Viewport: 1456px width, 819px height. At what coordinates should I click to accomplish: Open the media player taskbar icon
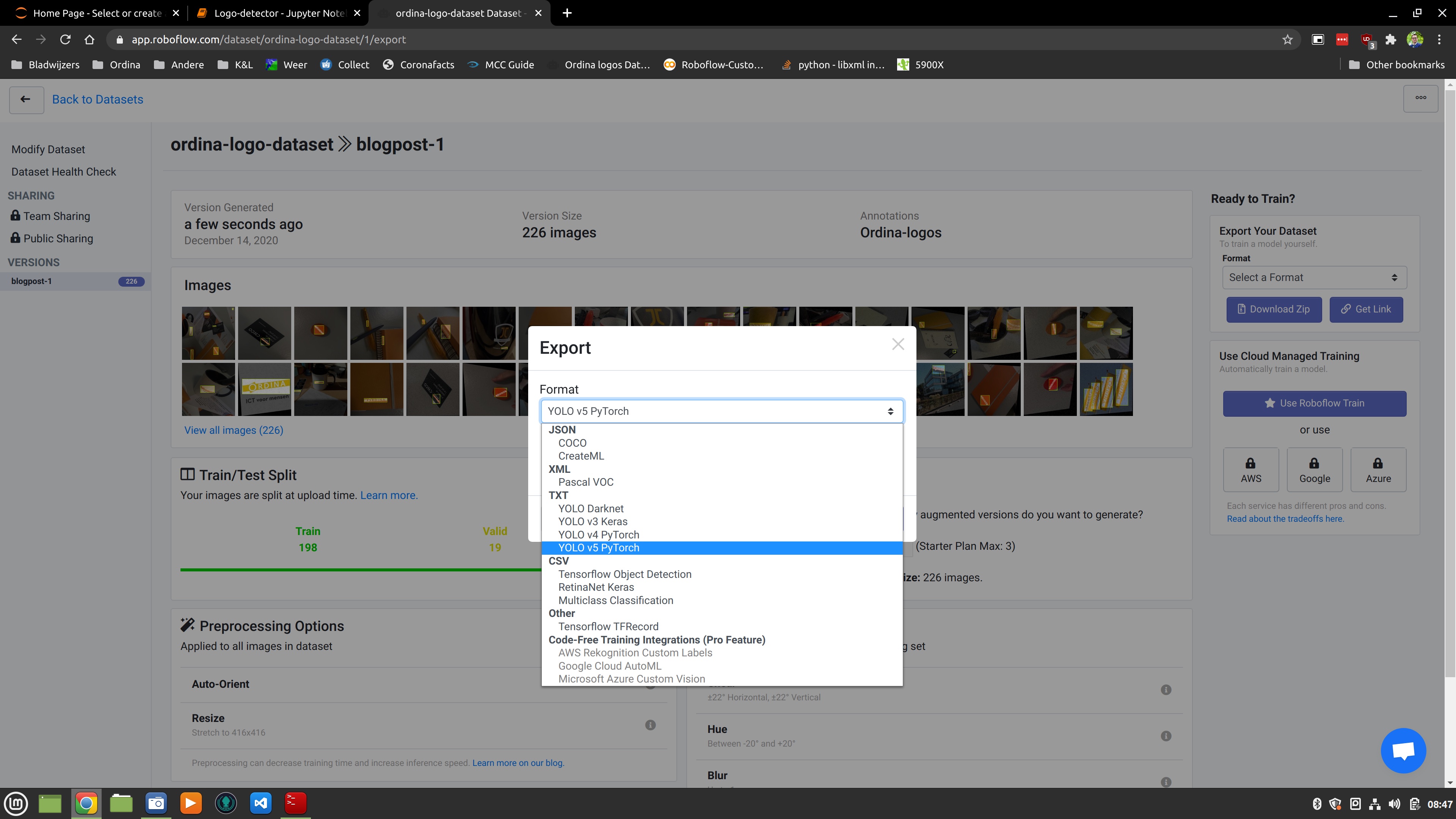coord(190,803)
